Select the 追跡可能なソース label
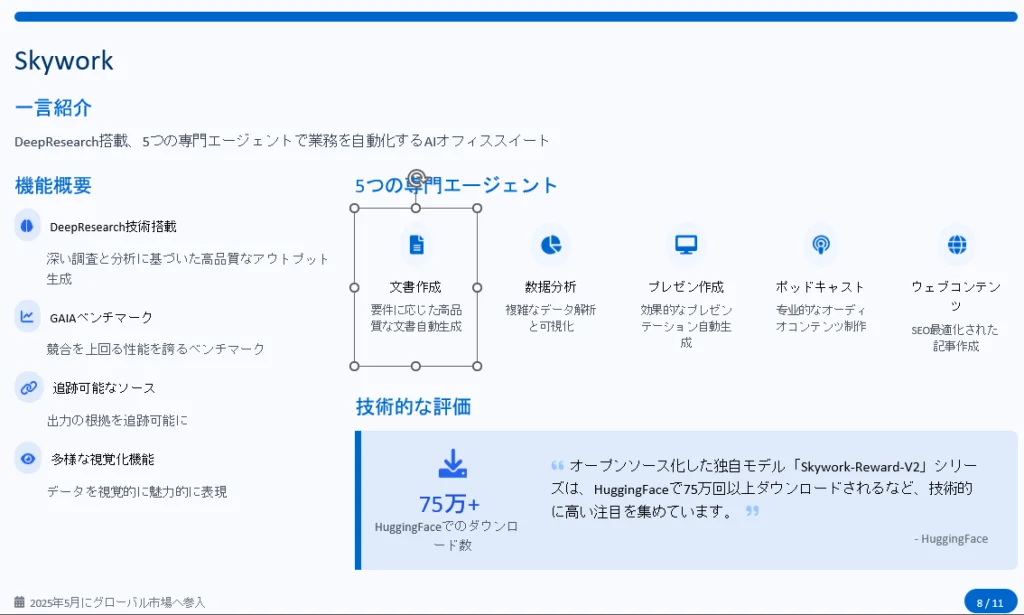1024x615 pixels. pos(104,388)
